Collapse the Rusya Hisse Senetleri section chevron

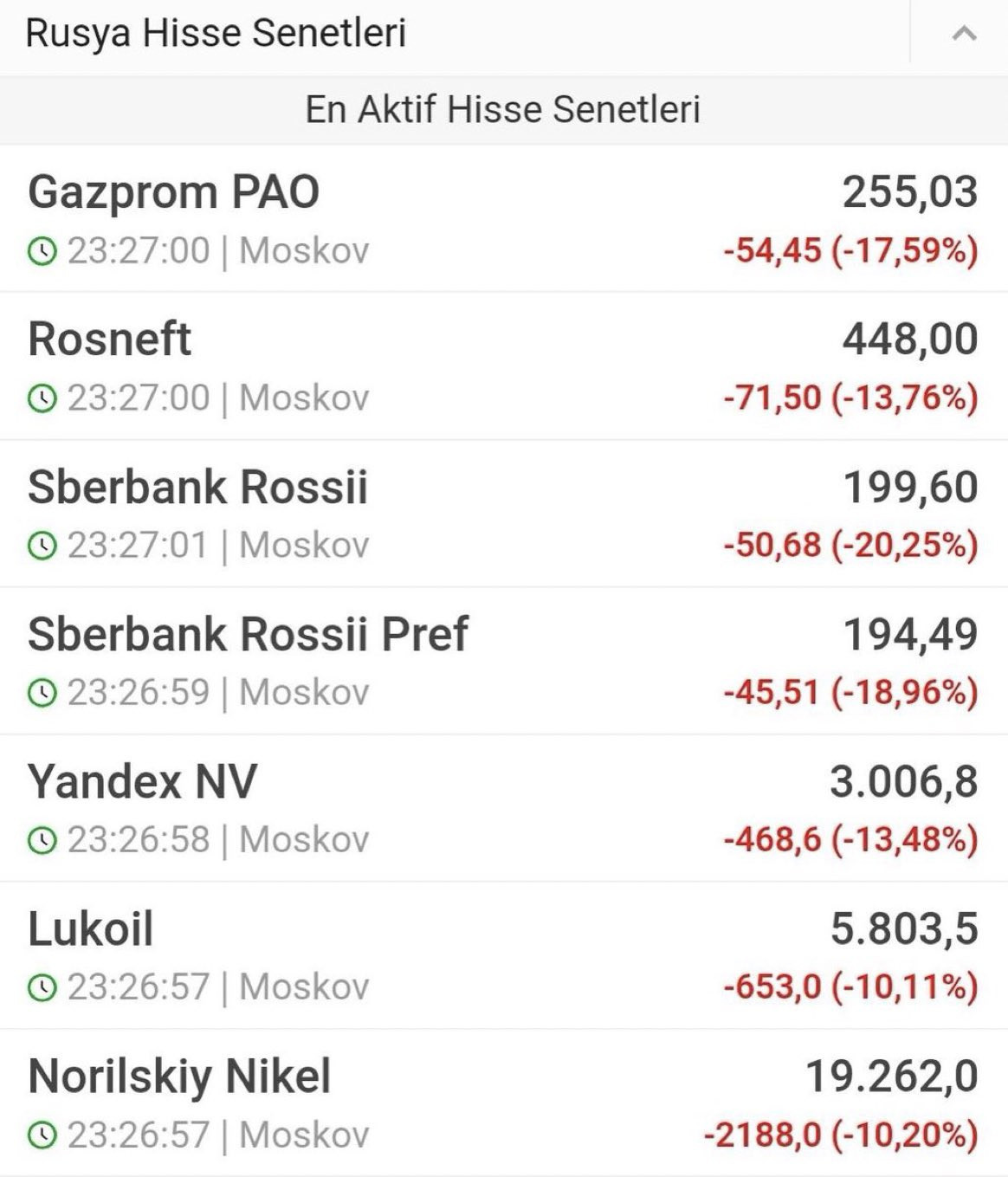[x=964, y=34]
